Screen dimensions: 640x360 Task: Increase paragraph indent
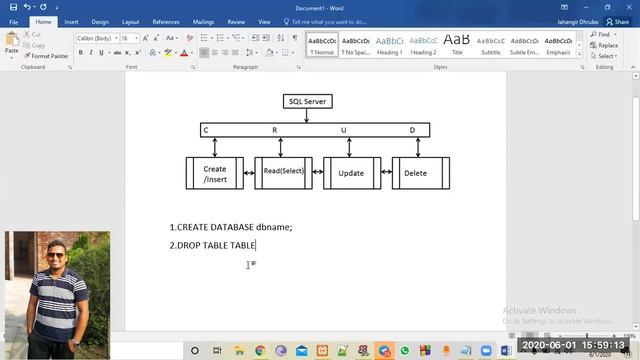(266, 38)
